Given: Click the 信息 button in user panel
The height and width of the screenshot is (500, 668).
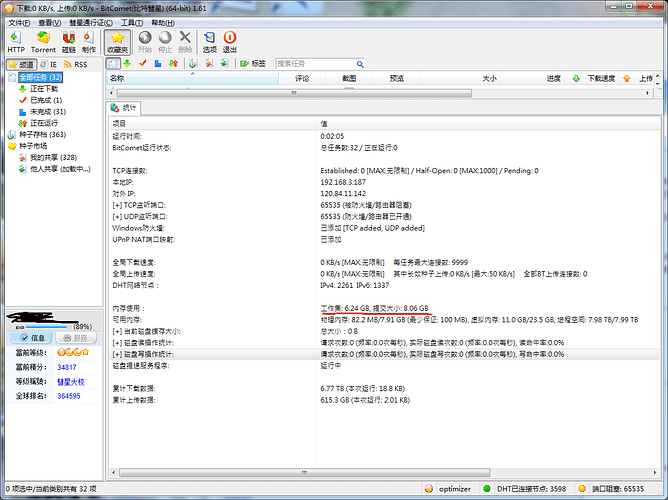Looking at the screenshot, I should pos(32,338).
